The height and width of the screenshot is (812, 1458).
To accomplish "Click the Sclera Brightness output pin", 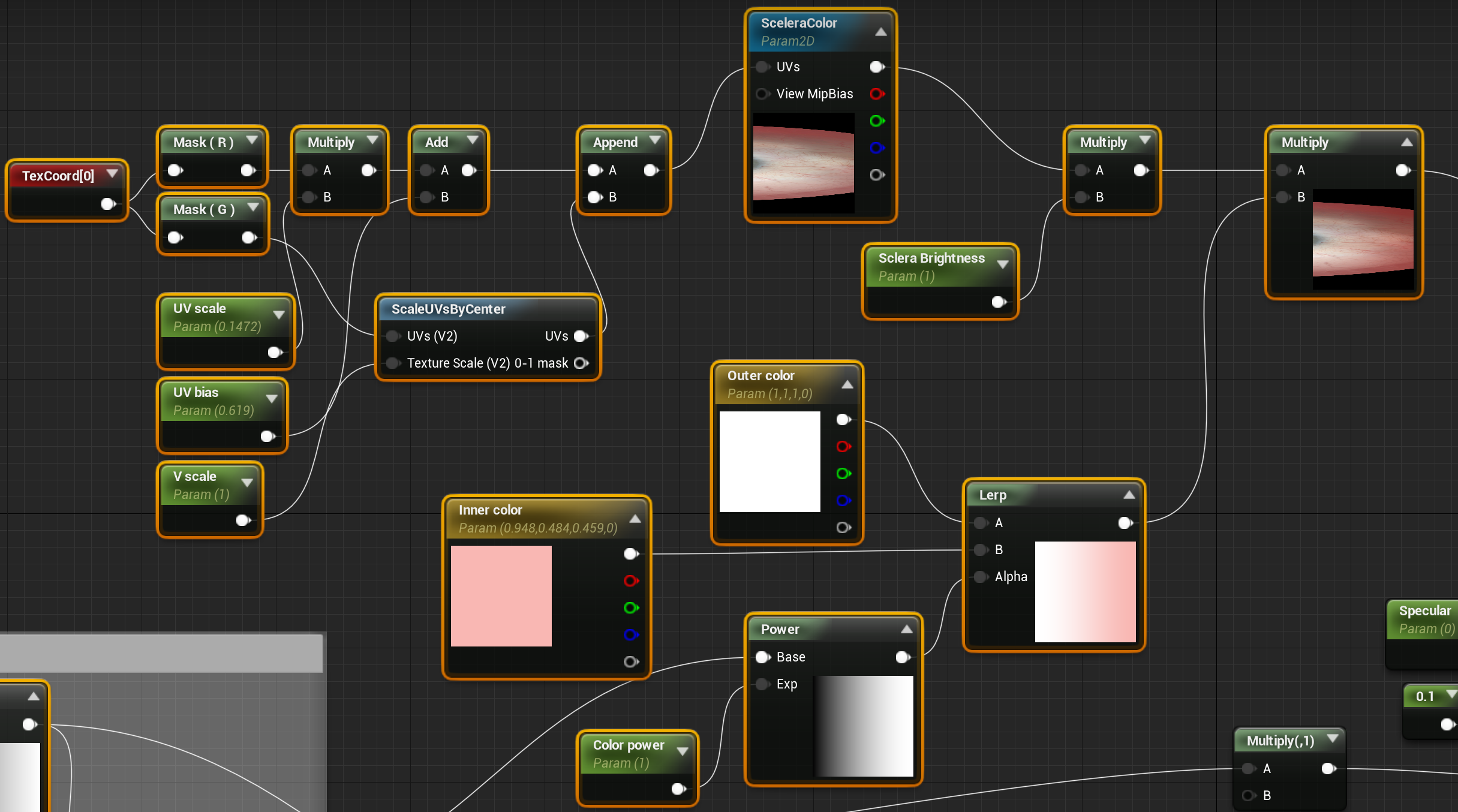I will click(x=999, y=302).
